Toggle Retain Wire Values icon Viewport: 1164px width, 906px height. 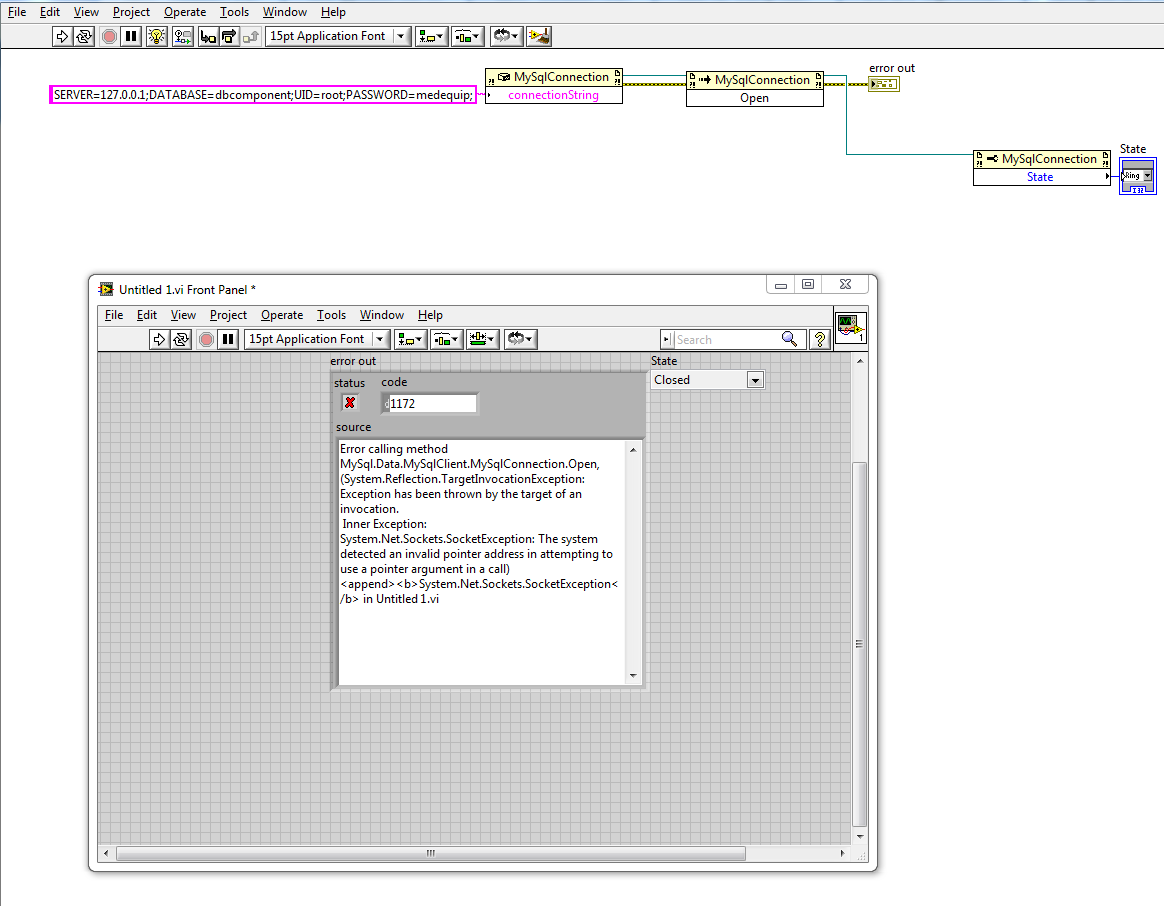point(183,36)
